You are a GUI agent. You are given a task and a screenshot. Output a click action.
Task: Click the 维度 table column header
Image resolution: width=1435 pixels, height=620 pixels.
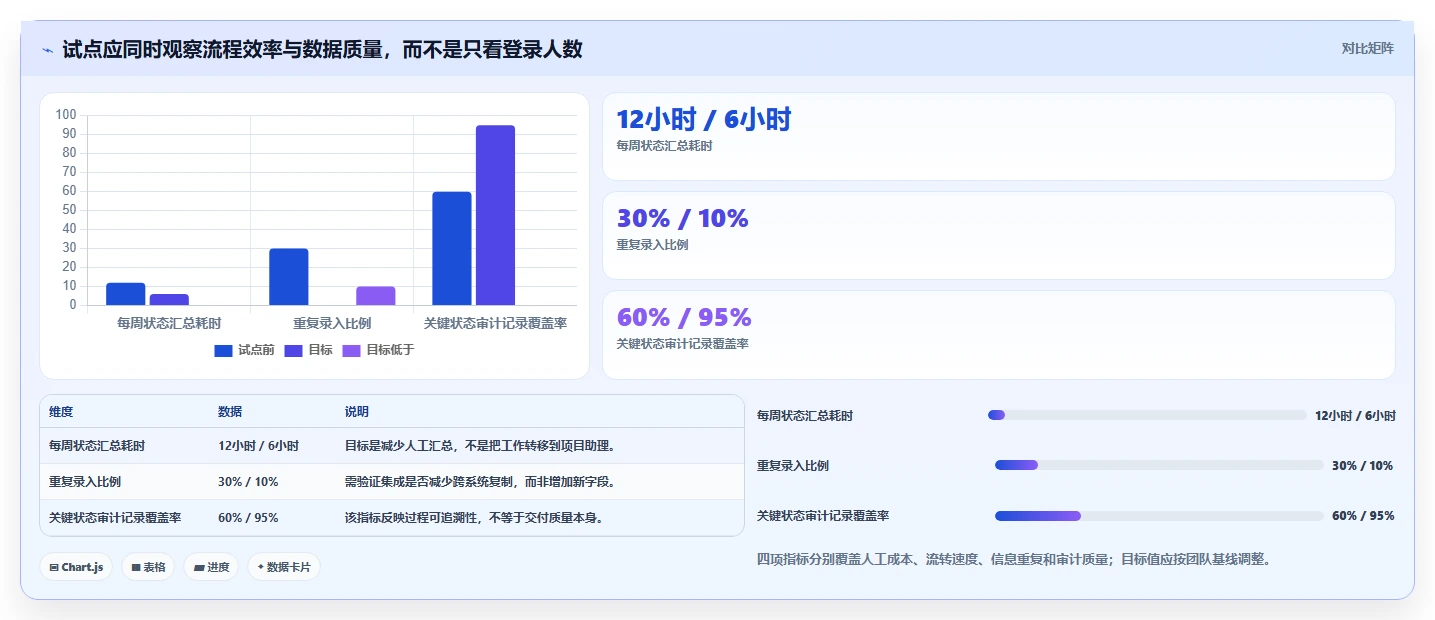(61, 412)
